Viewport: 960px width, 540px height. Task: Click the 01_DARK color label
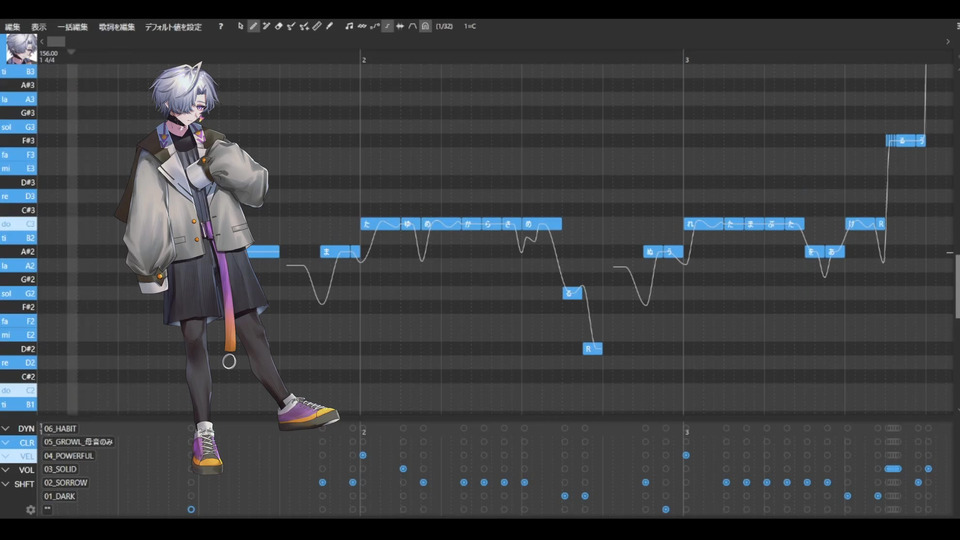tap(59, 496)
